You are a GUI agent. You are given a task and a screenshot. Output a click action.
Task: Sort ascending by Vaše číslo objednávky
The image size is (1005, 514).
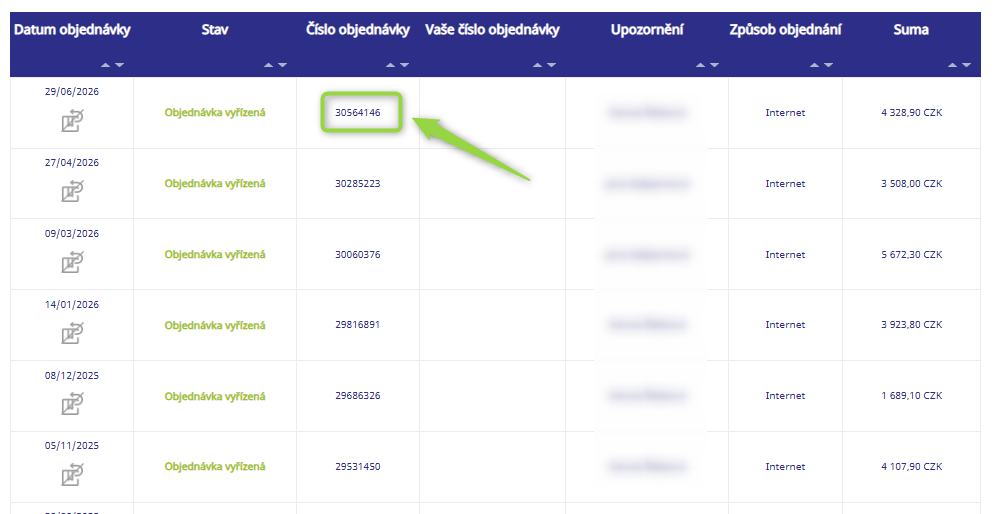[x=538, y=65]
